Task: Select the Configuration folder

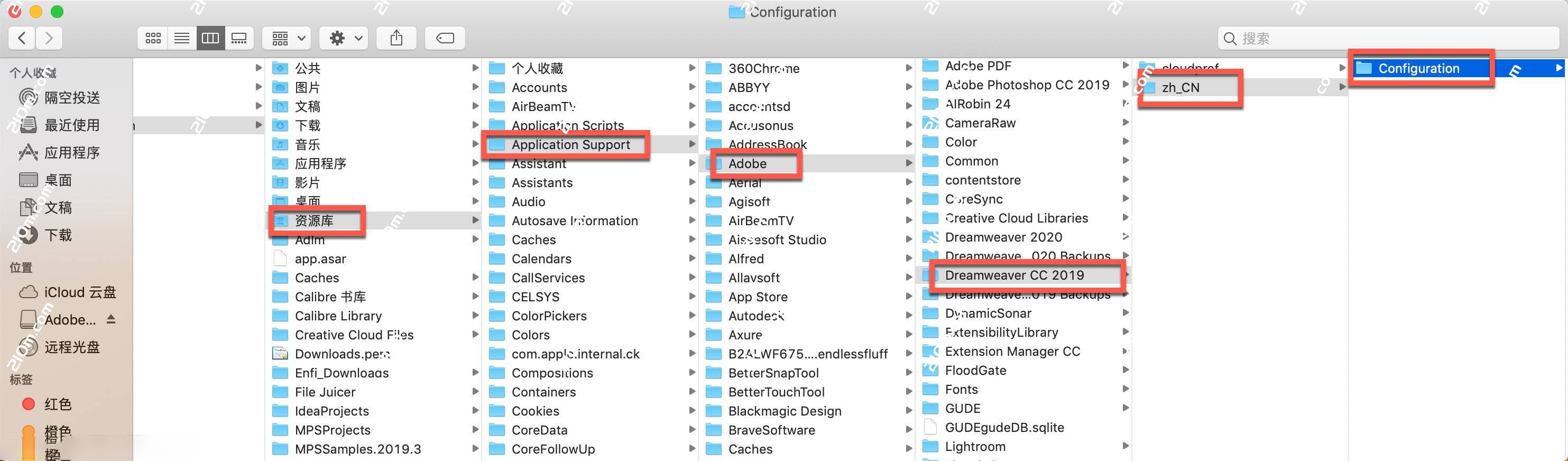Action: (1458, 68)
